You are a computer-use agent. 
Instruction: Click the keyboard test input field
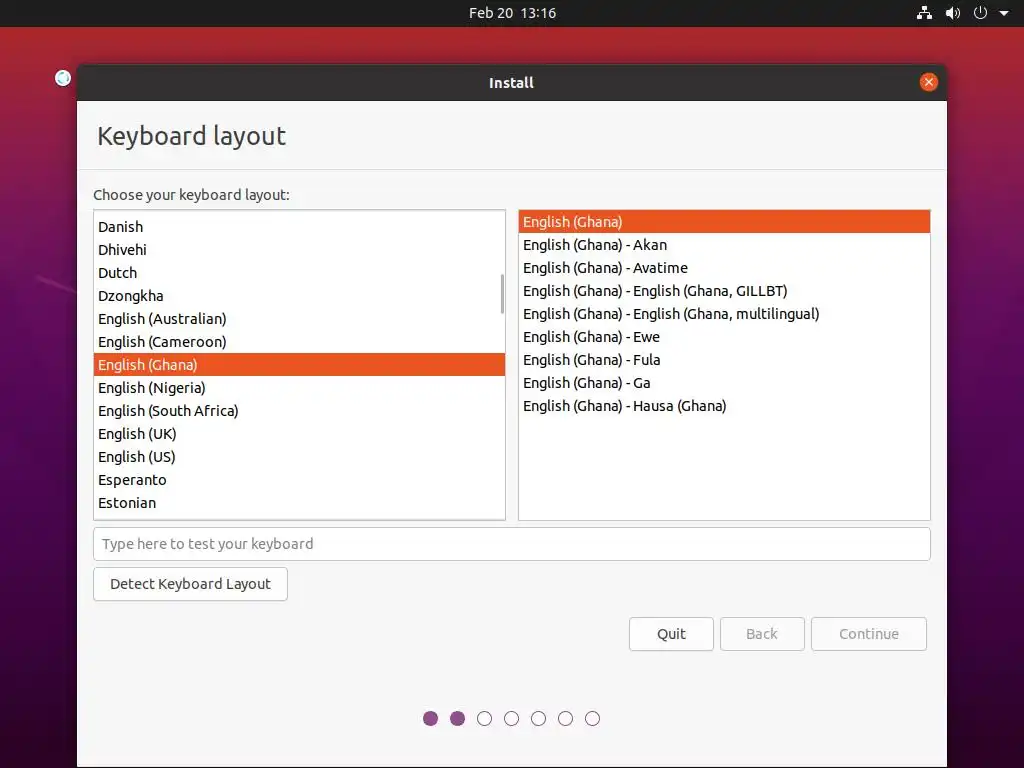[x=511, y=544]
